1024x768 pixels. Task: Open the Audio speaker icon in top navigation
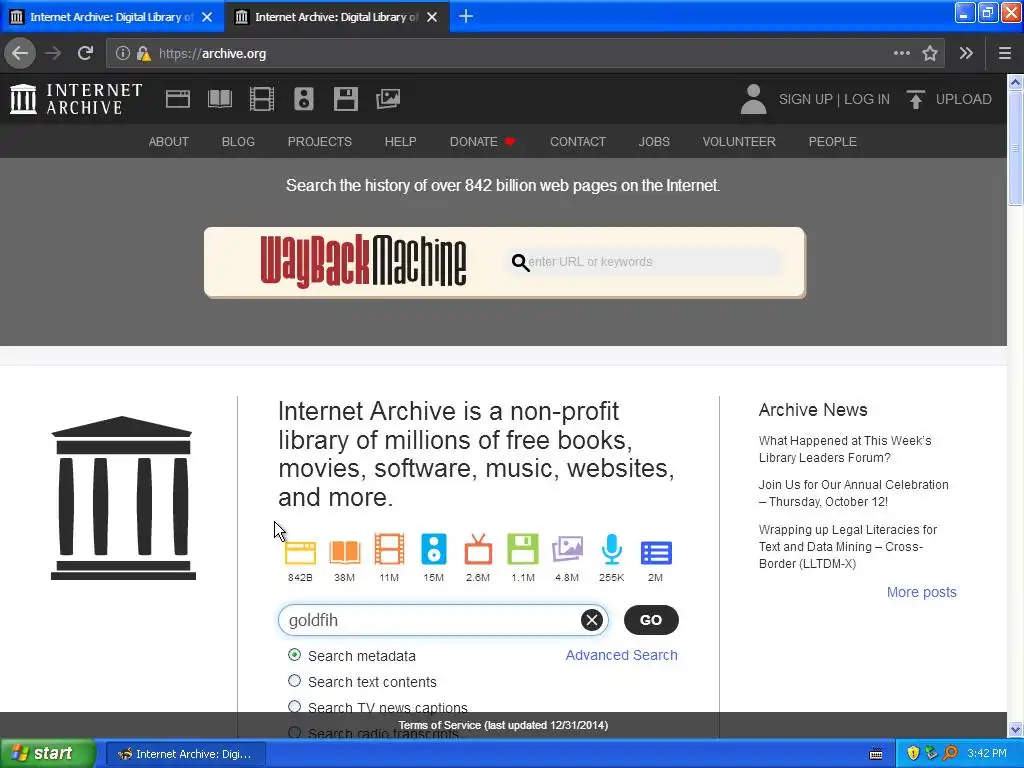(x=304, y=99)
